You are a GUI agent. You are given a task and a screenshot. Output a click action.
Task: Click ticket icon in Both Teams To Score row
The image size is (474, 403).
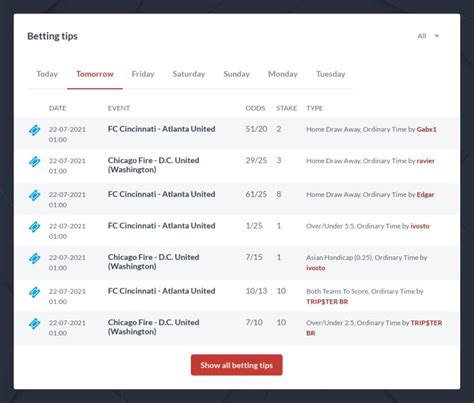click(34, 292)
